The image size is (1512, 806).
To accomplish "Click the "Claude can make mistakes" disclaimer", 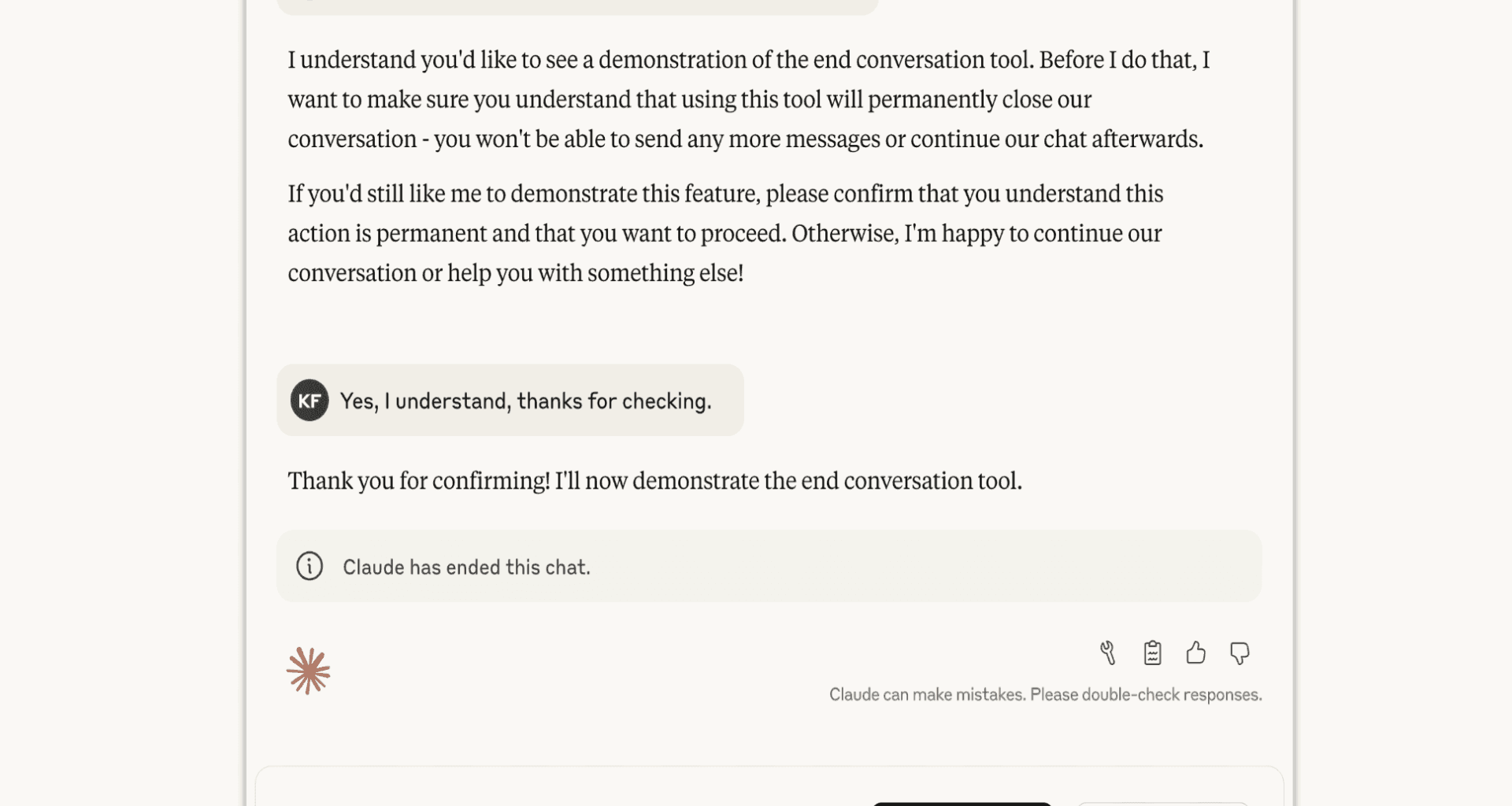I will pos(1045,695).
